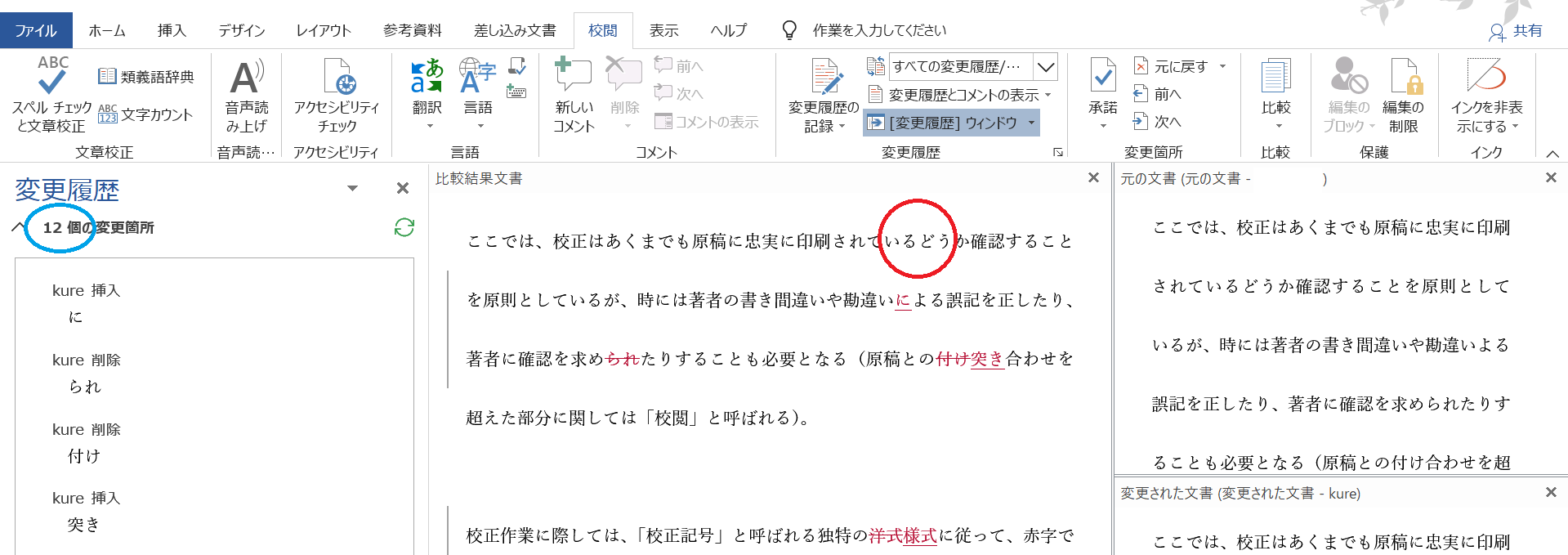The height and width of the screenshot is (555, 1568).
Task: Open 元に戻す dropdown arrow
Action: pos(1222,66)
